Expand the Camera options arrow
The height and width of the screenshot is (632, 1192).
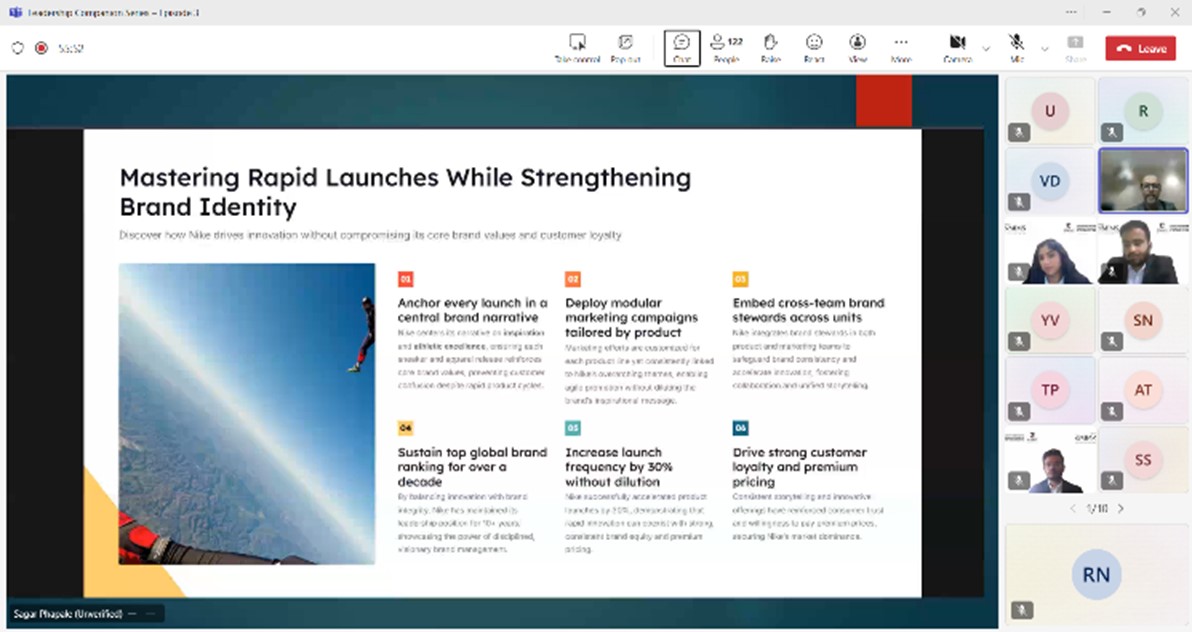click(986, 49)
